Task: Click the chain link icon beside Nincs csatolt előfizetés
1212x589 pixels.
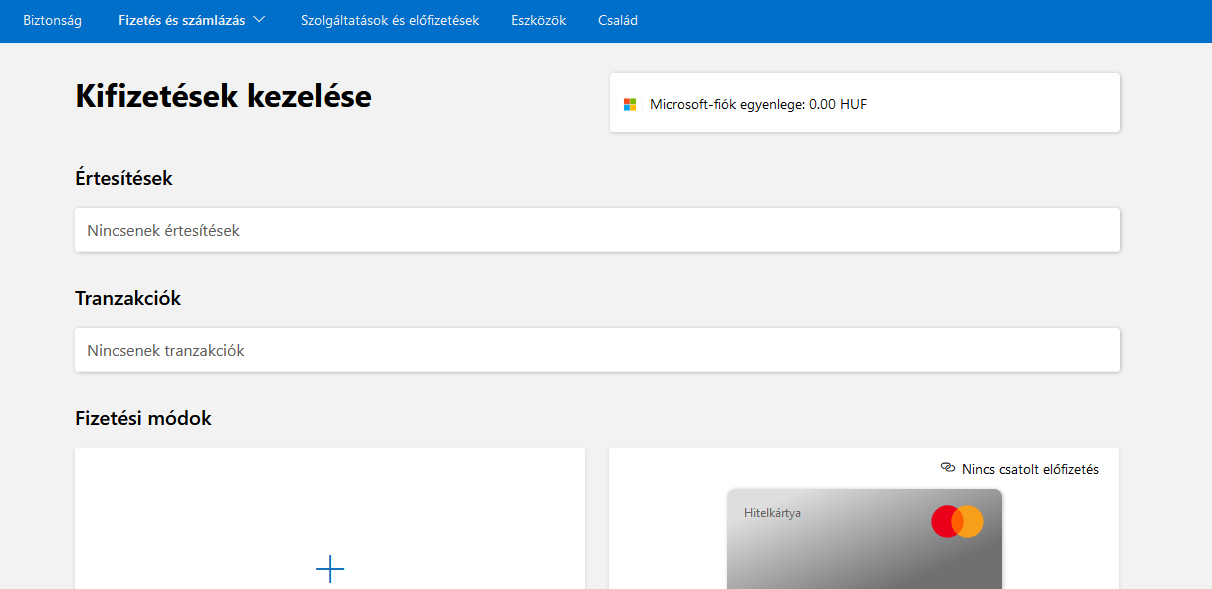Action: point(948,468)
